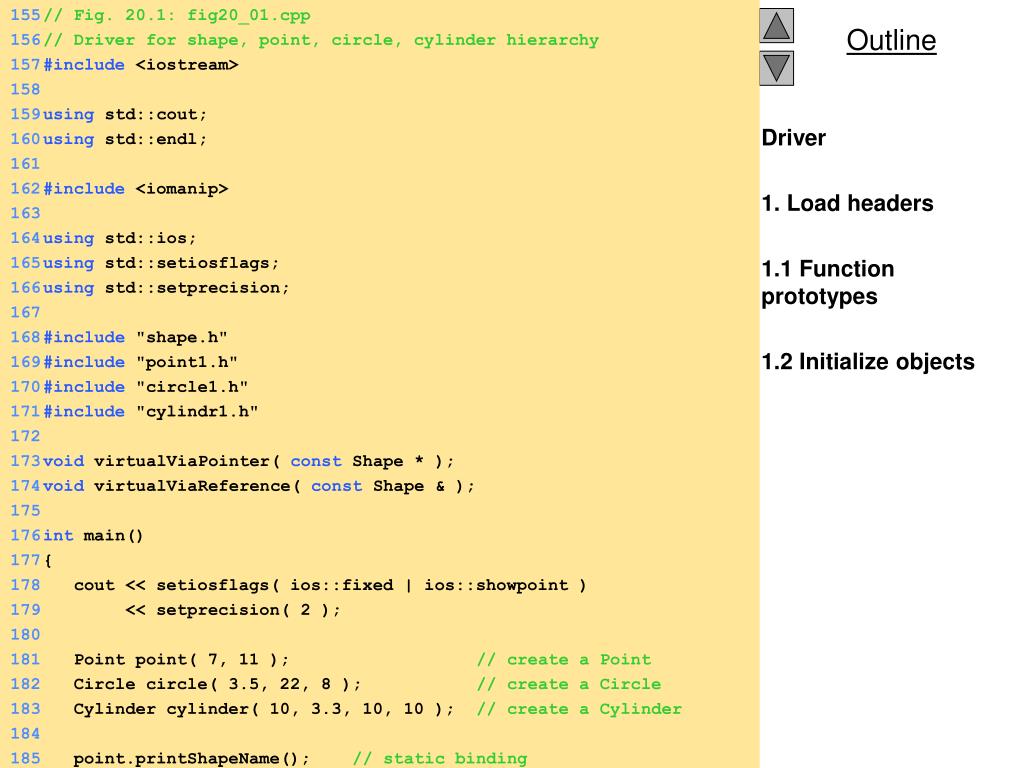This screenshot has width=1024, height=768.
Task: Click line number 184
Action: click(x=25, y=734)
